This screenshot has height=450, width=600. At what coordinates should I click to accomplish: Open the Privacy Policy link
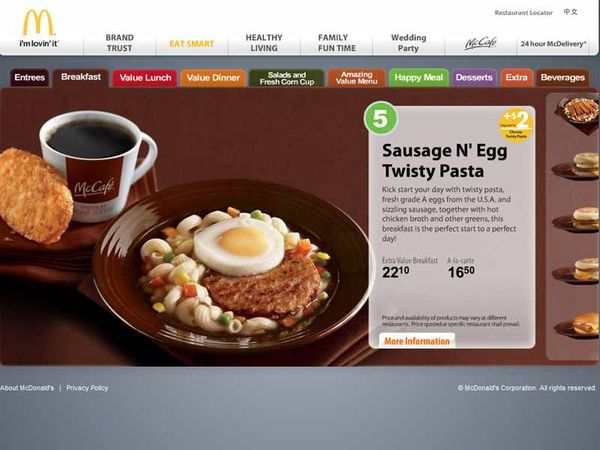87,388
